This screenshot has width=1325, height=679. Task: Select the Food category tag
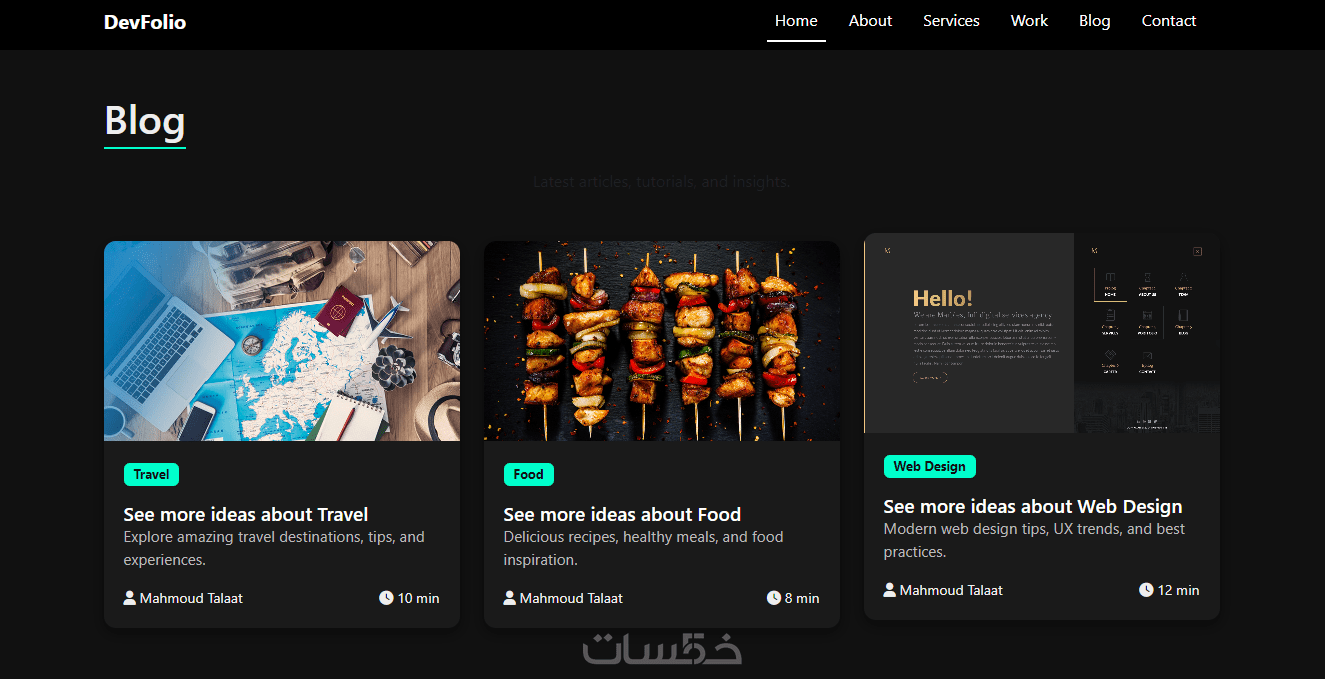click(x=528, y=475)
